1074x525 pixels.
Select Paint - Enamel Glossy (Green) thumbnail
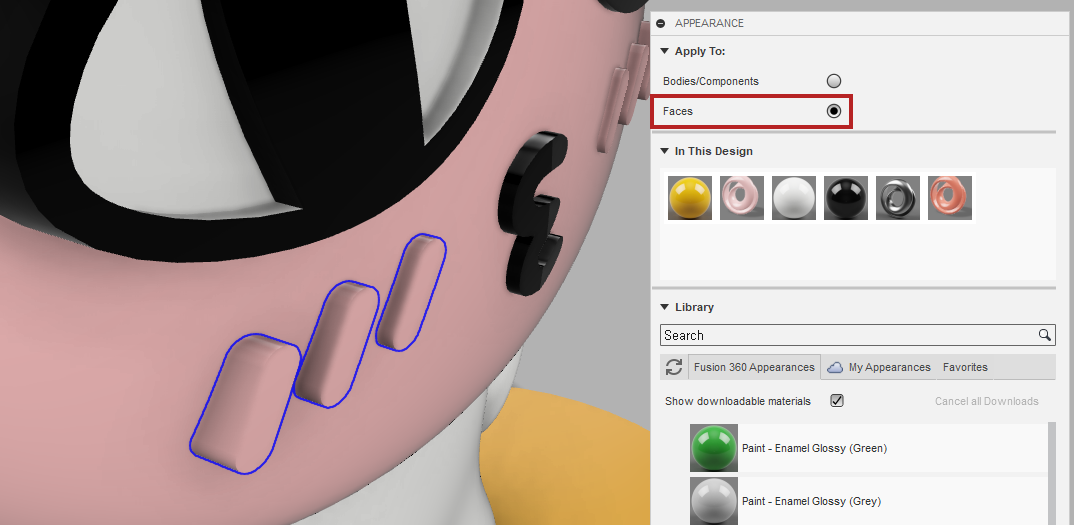[714, 448]
